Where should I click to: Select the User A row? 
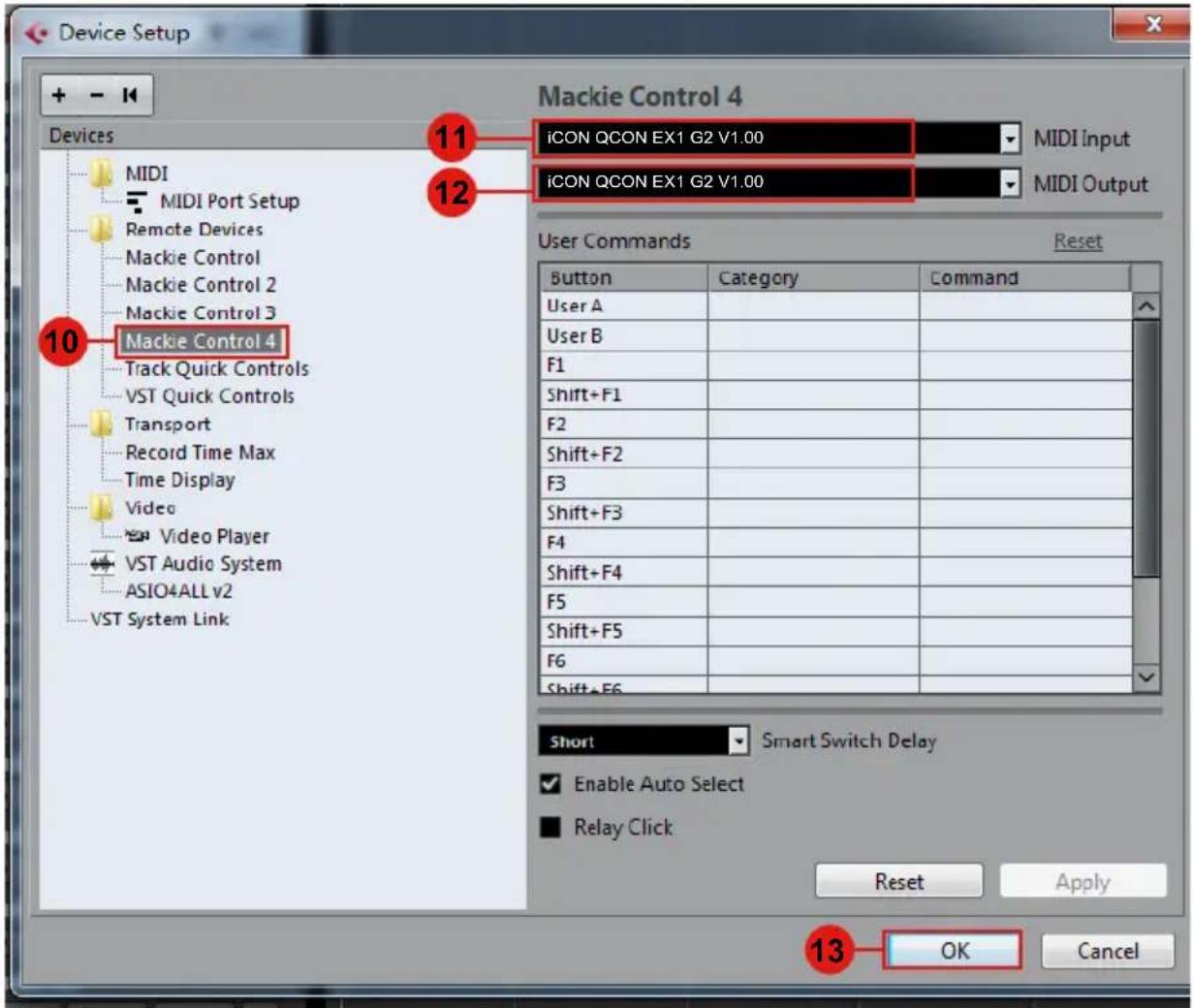point(835,306)
